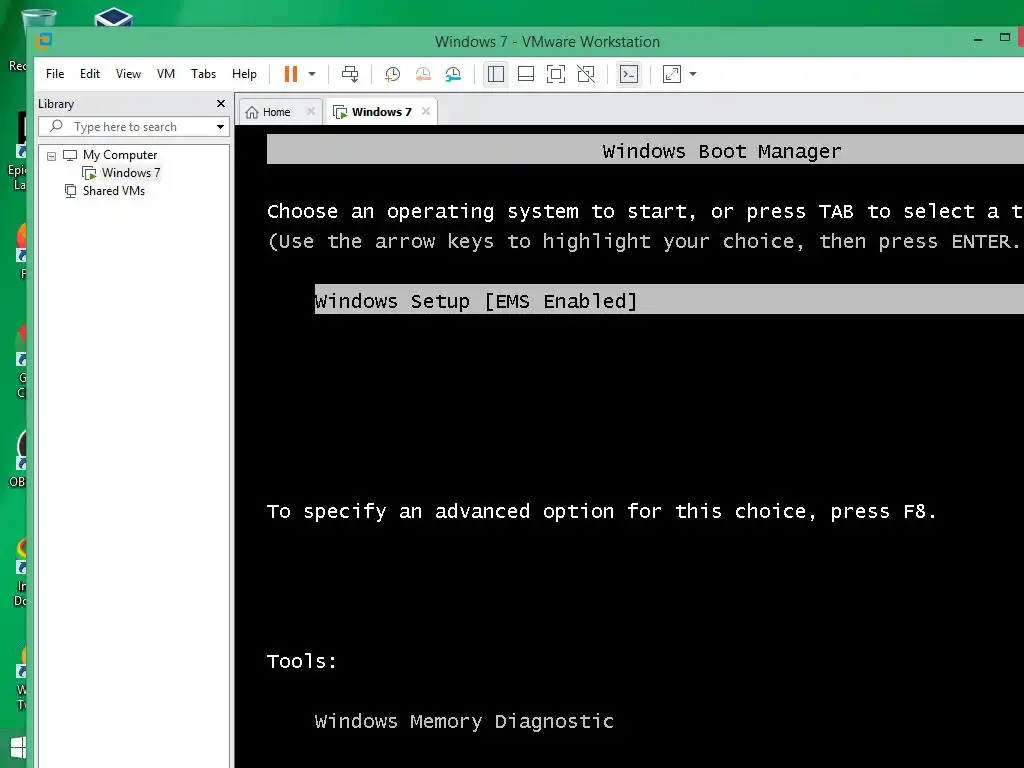Open the stretch display options dropdown arrow
Viewport: 1024px width, 768px height.
(x=693, y=74)
